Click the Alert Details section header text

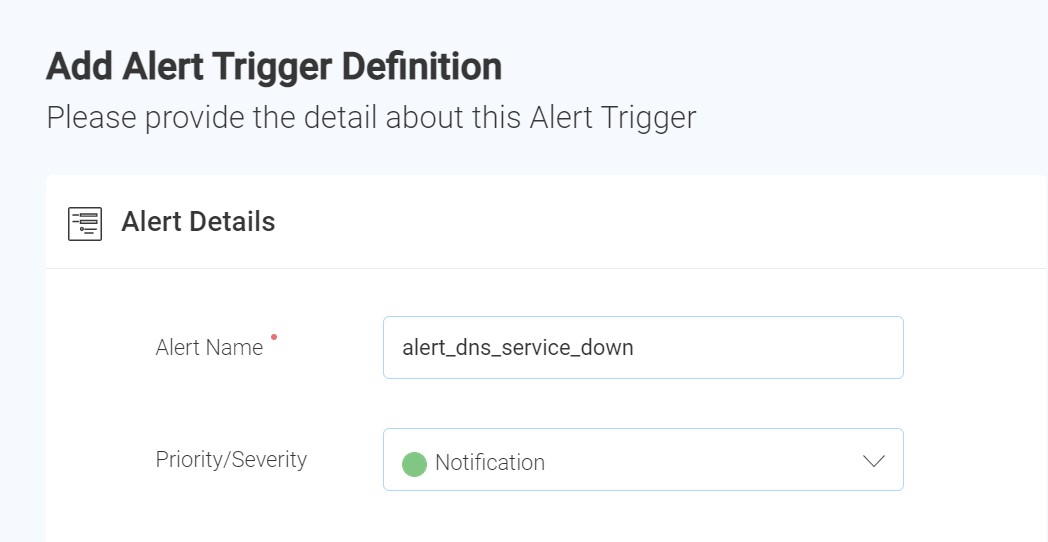coord(199,222)
